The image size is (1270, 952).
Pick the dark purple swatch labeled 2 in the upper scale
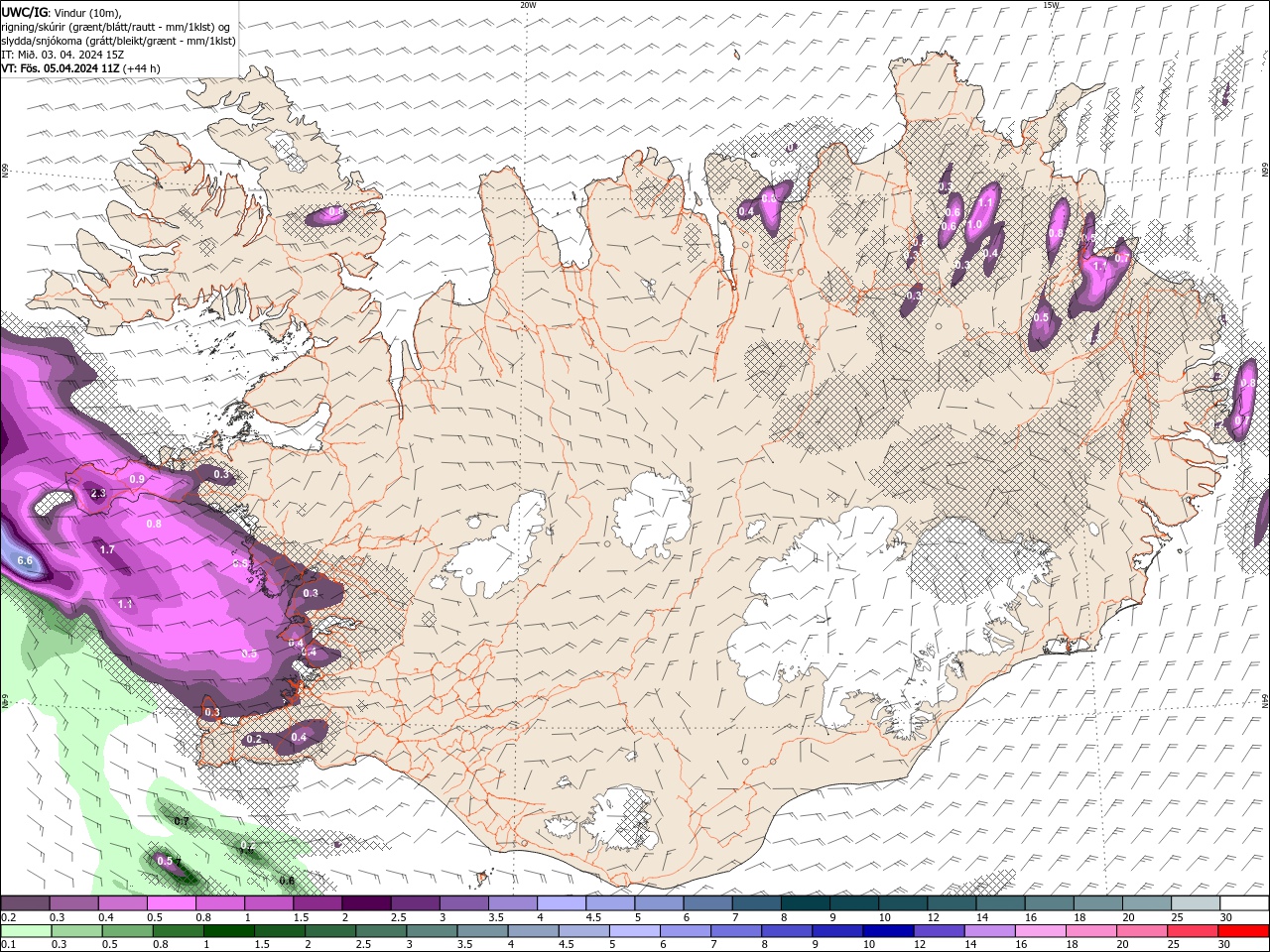pos(365,903)
